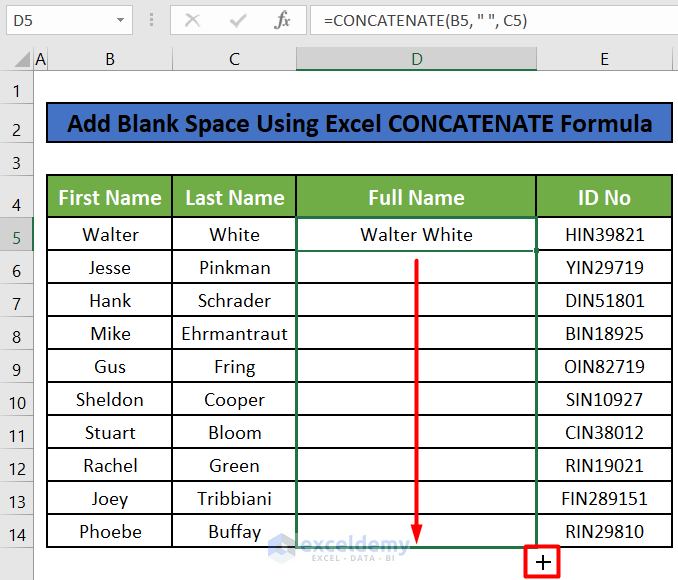Select the cell 'SIN10927'
The height and width of the screenshot is (580, 678).
pyautogui.click(x=604, y=399)
